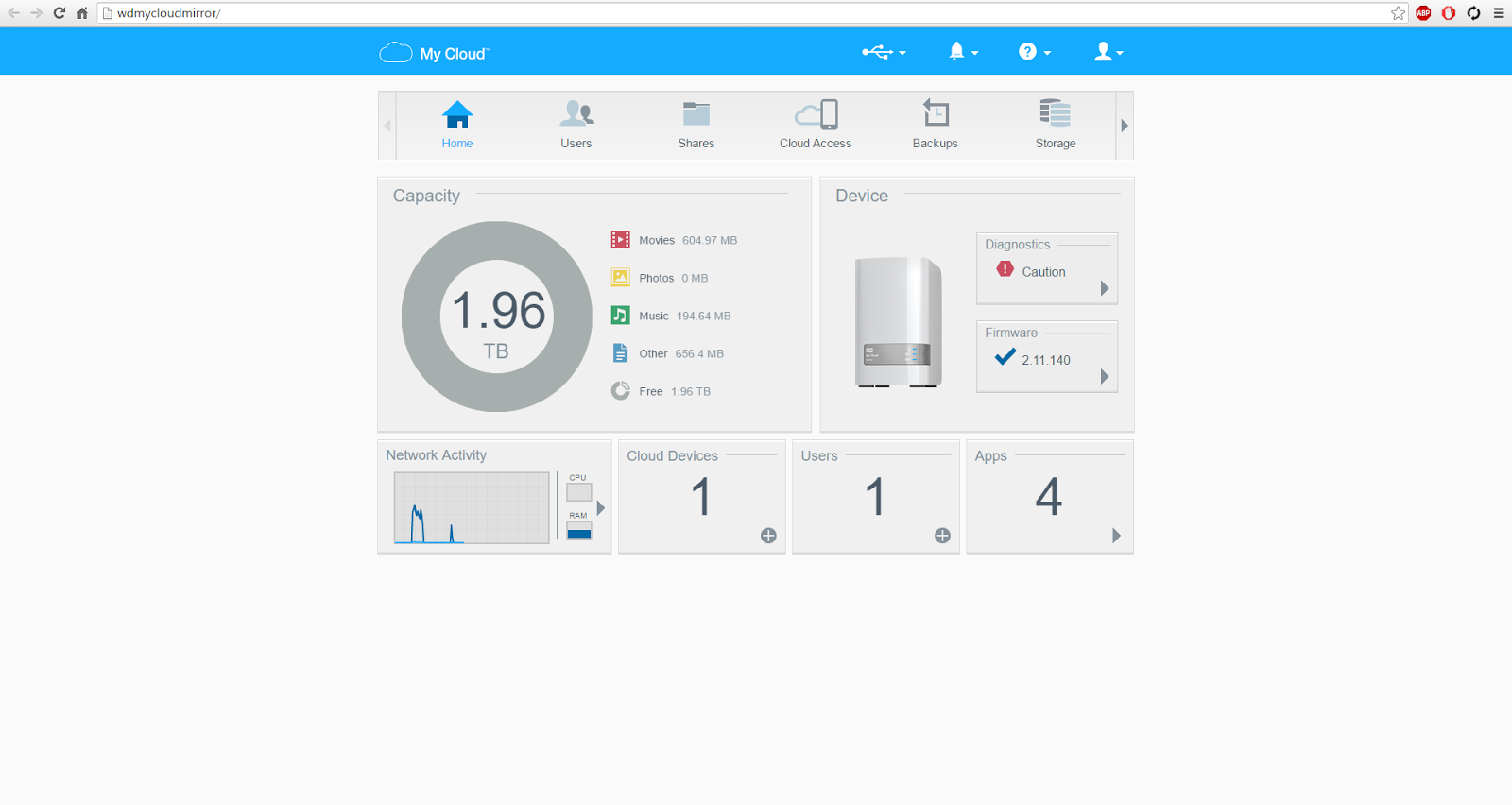1512x805 pixels.
Task: Open the browser hamburger menu
Action: 1499,13
